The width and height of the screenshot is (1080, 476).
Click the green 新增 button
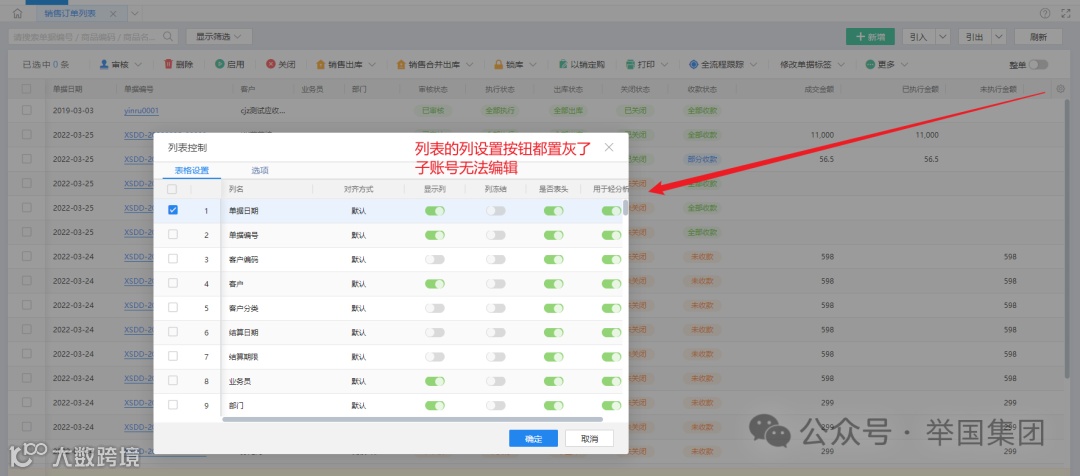pos(870,37)
